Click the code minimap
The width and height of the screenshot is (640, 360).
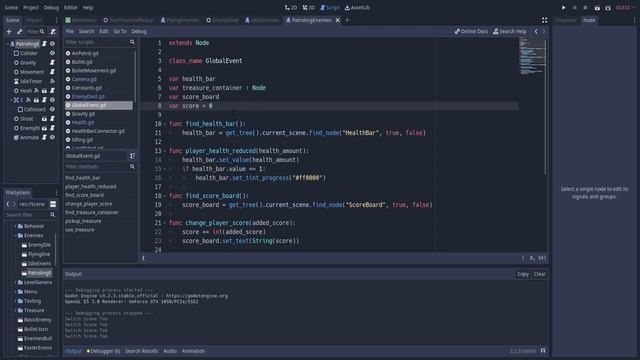532,56
